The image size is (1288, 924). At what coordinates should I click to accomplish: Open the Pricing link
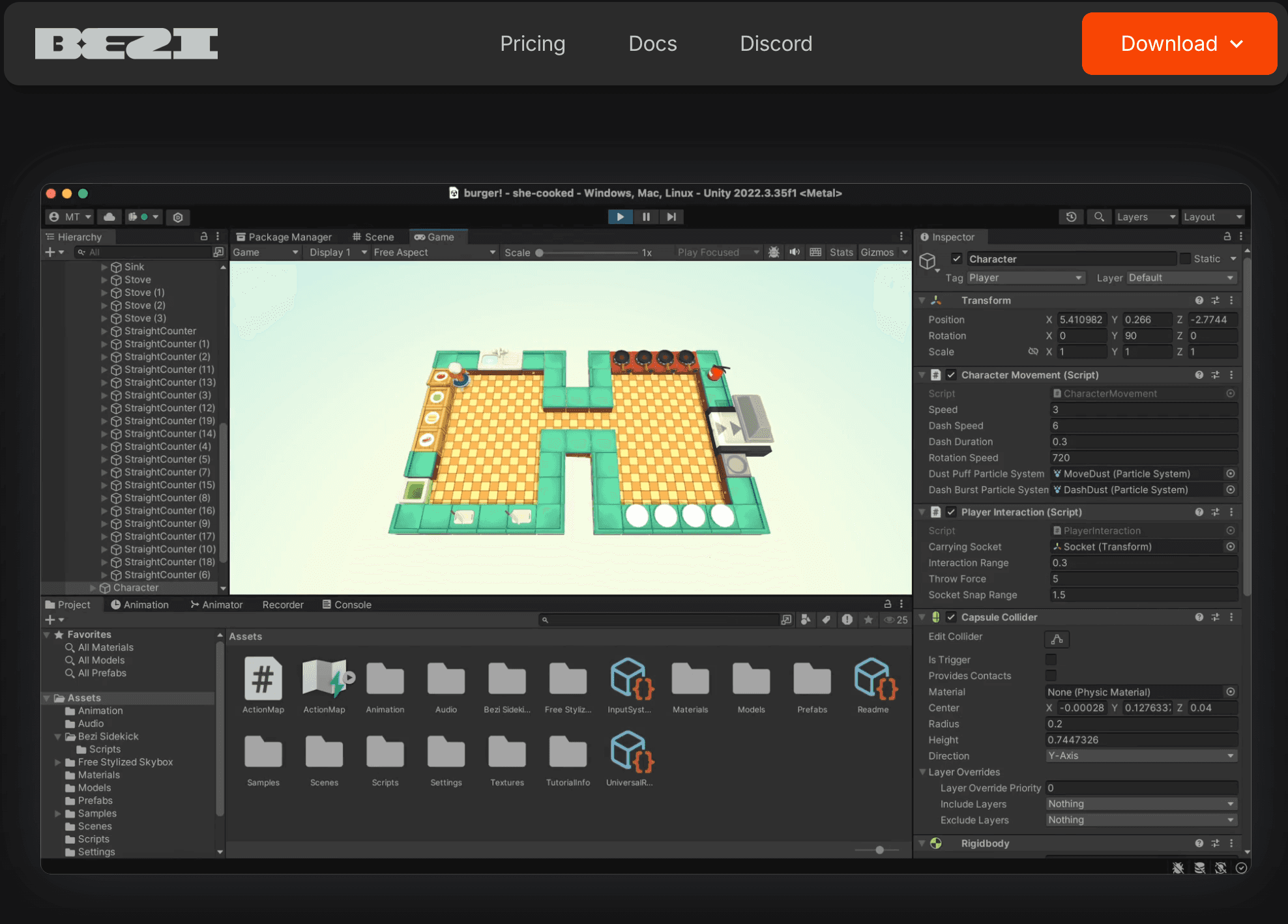coord(533,44)
